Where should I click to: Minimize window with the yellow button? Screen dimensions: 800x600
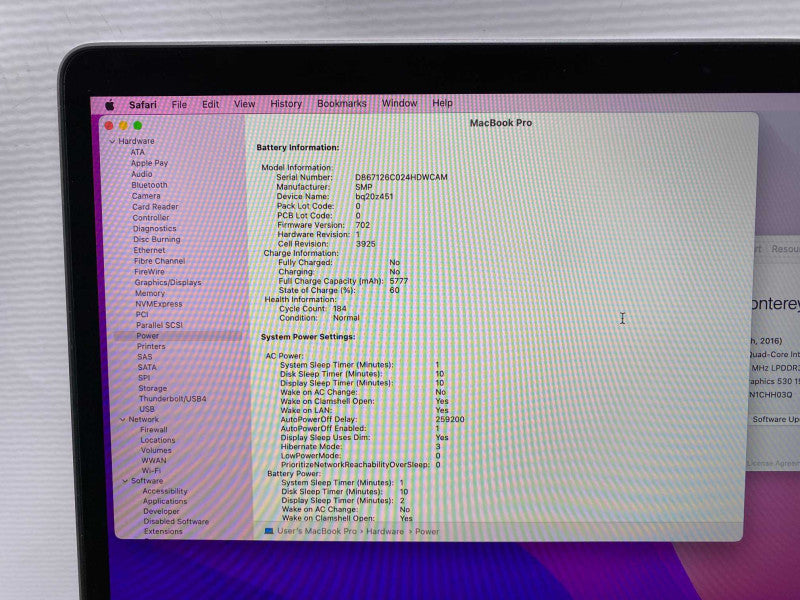tap(123, 126)
